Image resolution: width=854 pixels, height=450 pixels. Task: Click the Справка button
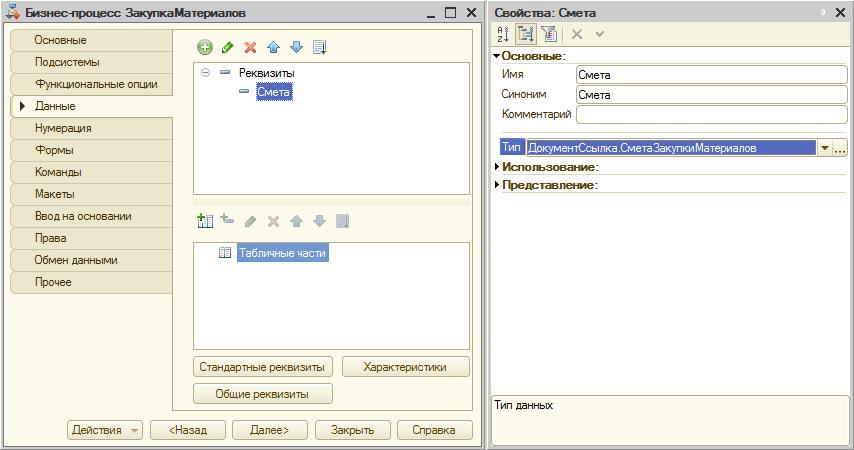coord(434,430)
